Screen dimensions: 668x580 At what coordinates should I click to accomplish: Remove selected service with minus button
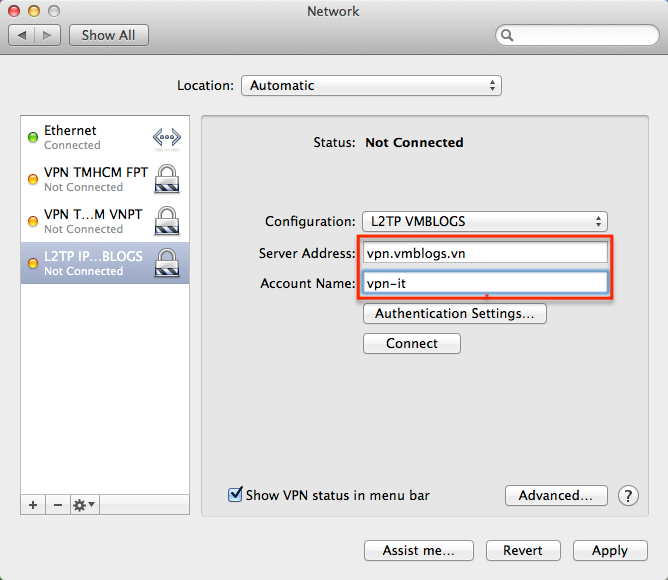pyautogui.click(x=57, y=505)
